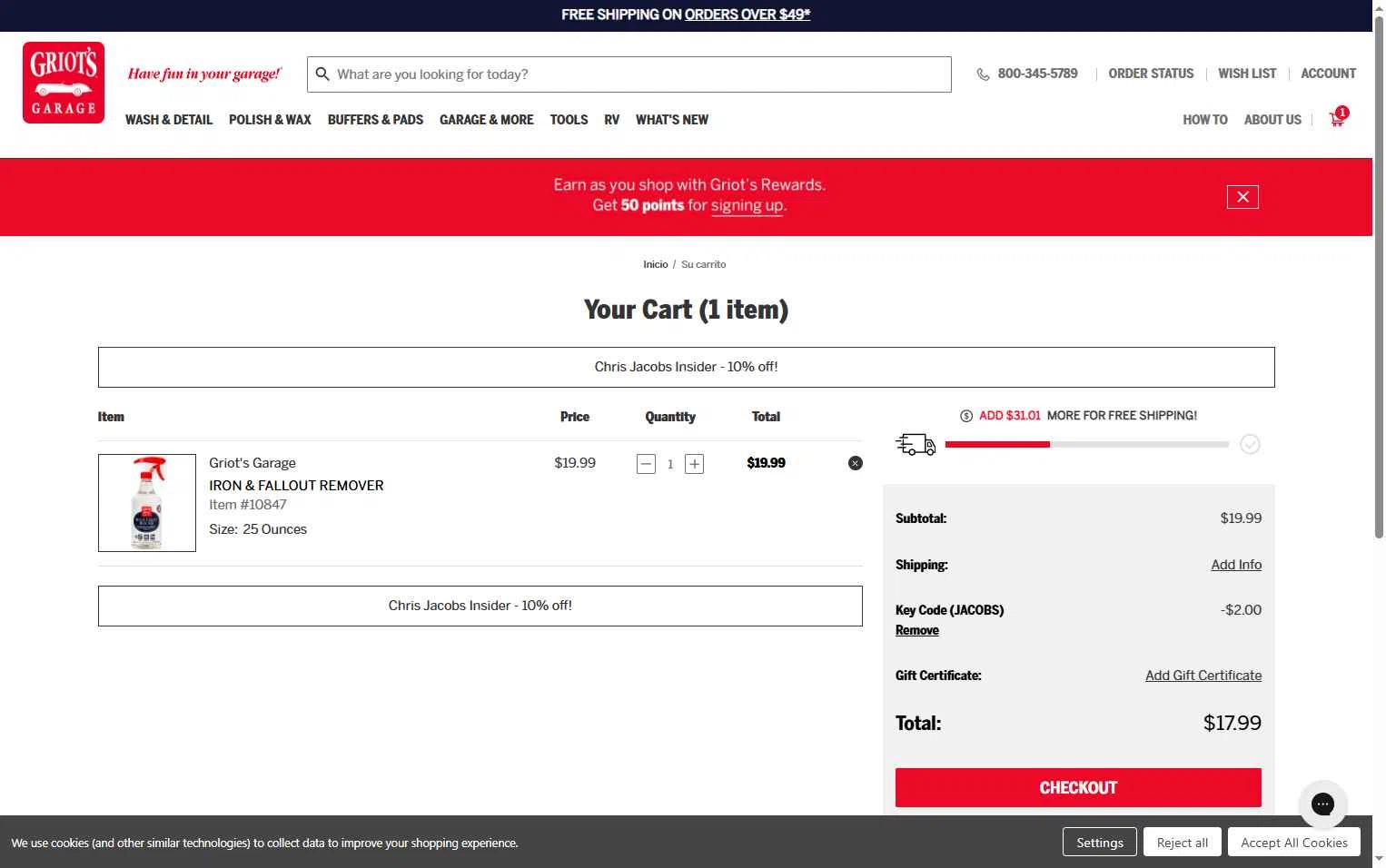Click the search magnifier icon

[x=322, y=74]
